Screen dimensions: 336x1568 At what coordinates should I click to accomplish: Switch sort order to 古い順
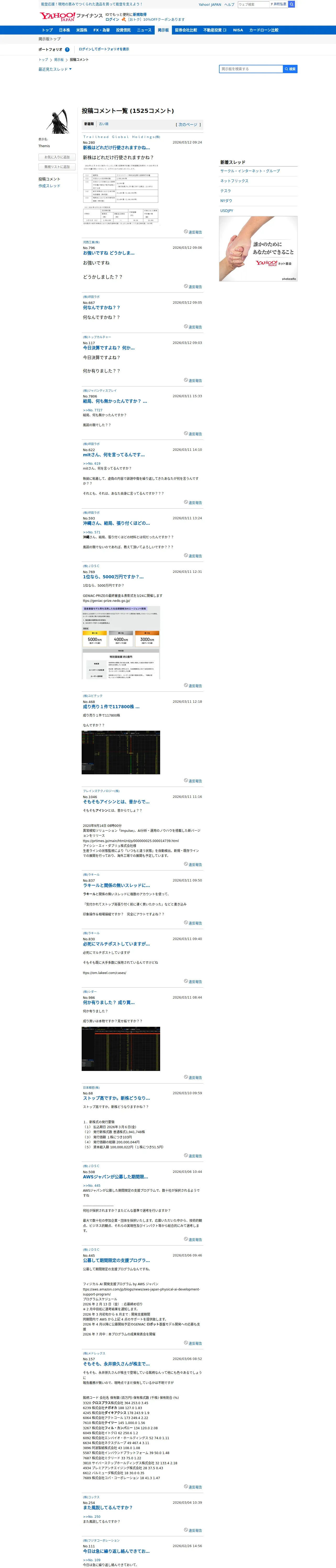[x=104, y=124]
